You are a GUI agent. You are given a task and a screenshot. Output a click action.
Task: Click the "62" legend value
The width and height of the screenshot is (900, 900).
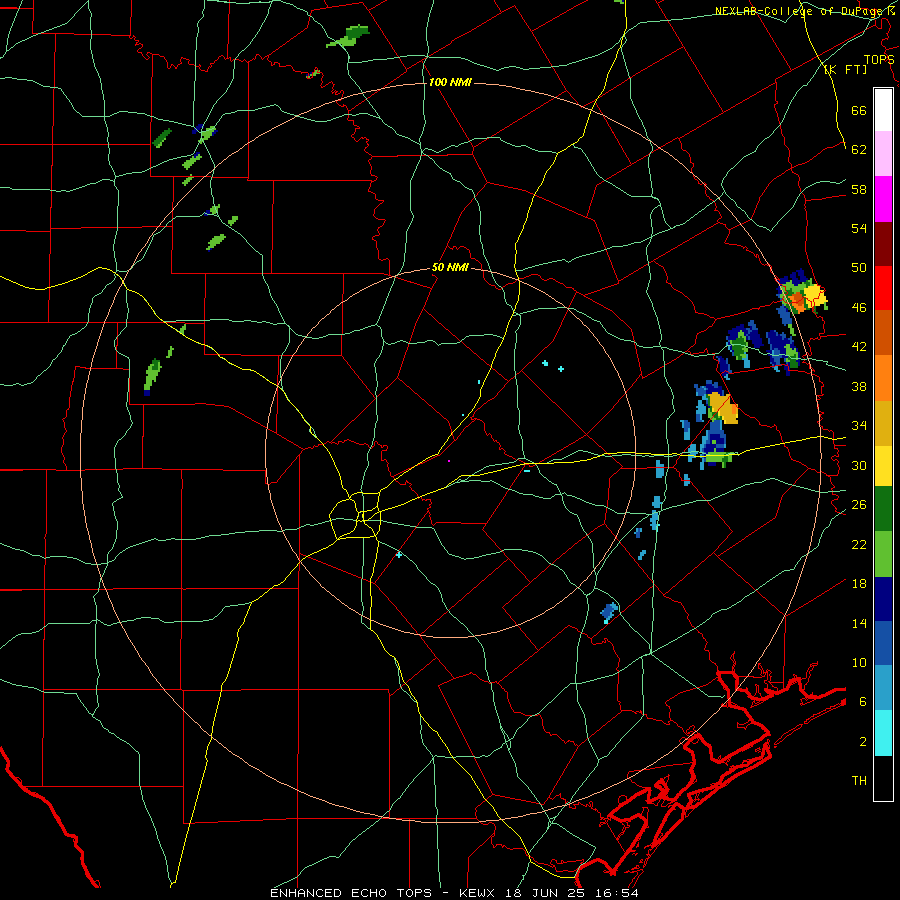[859, 150]
